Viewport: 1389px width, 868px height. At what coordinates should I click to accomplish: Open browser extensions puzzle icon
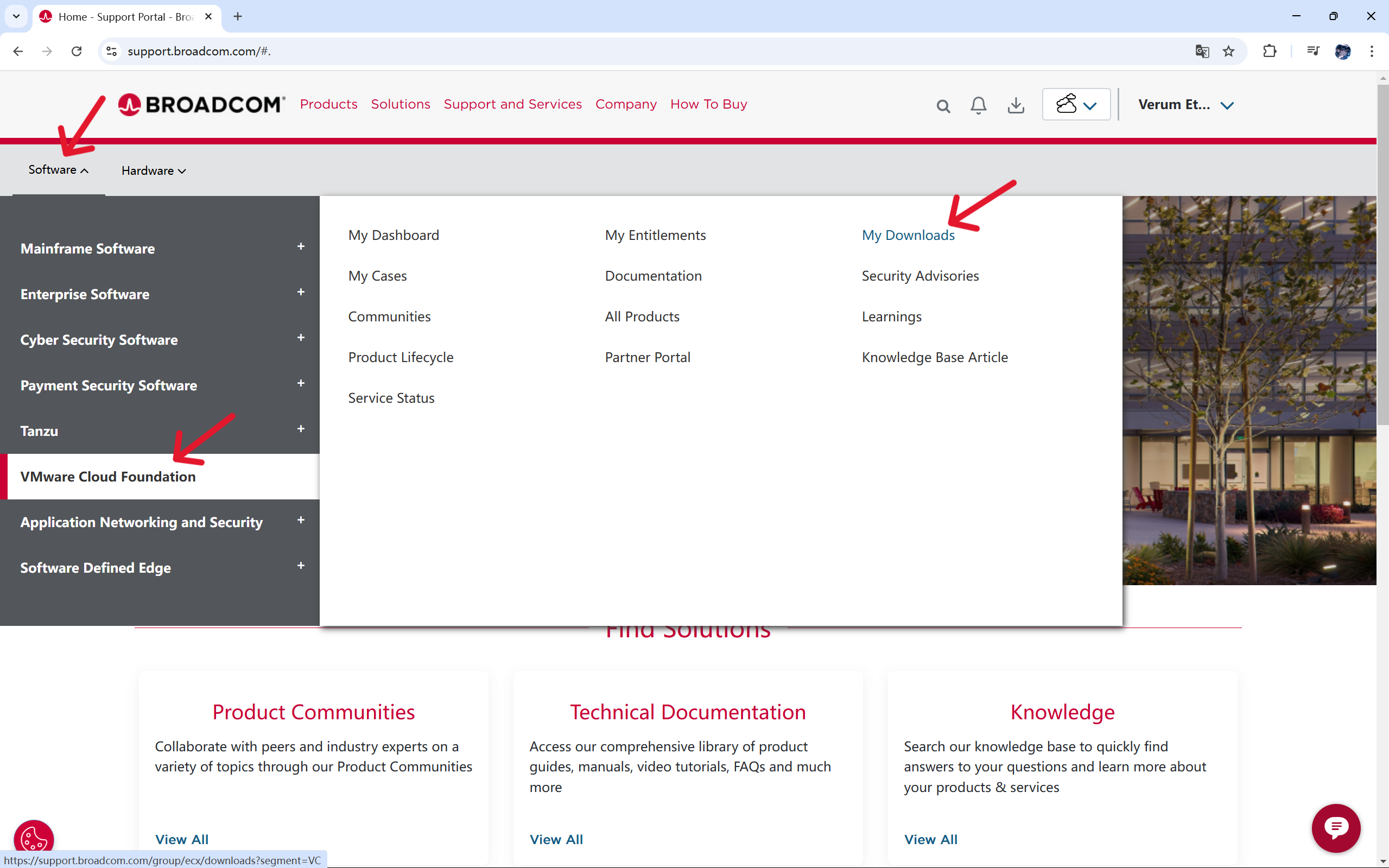(1270, 51)
